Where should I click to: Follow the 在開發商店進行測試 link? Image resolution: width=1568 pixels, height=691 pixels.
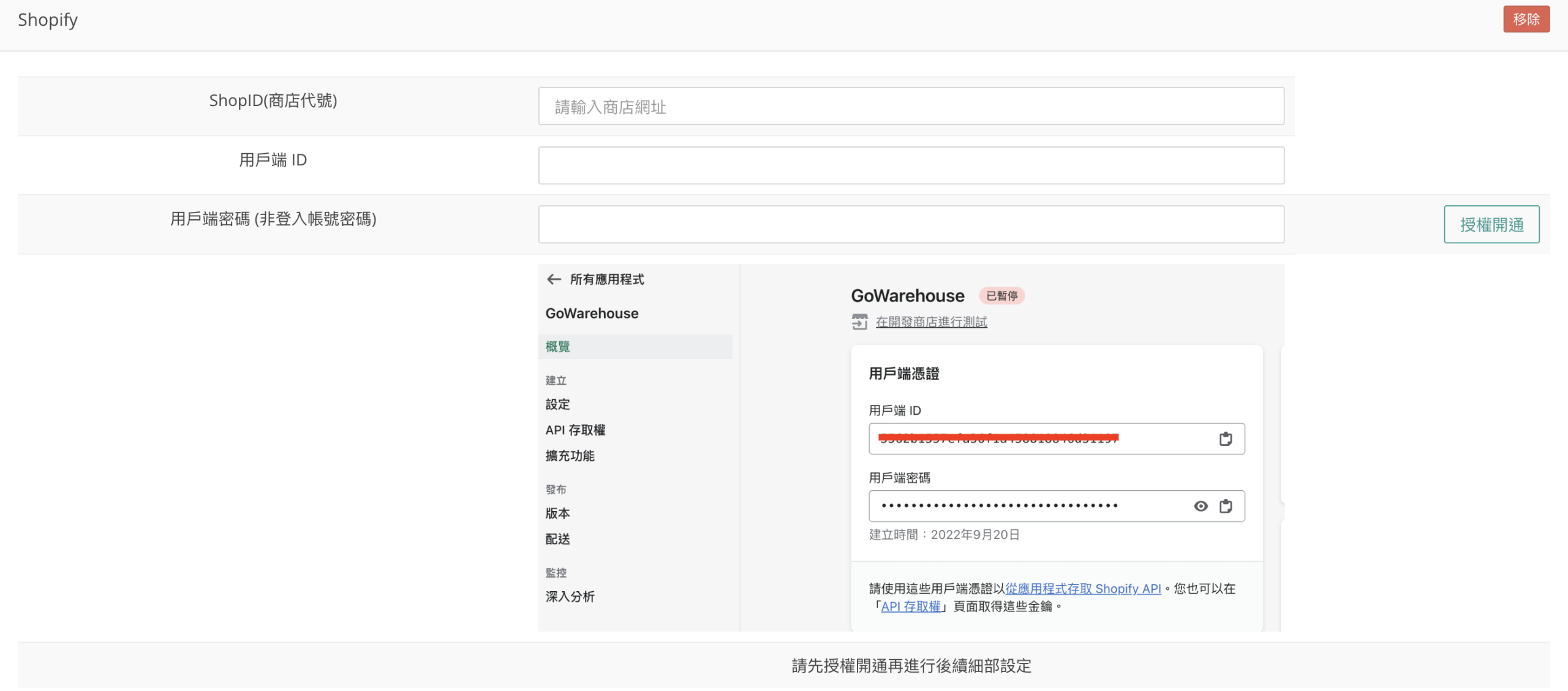point(931,322)
